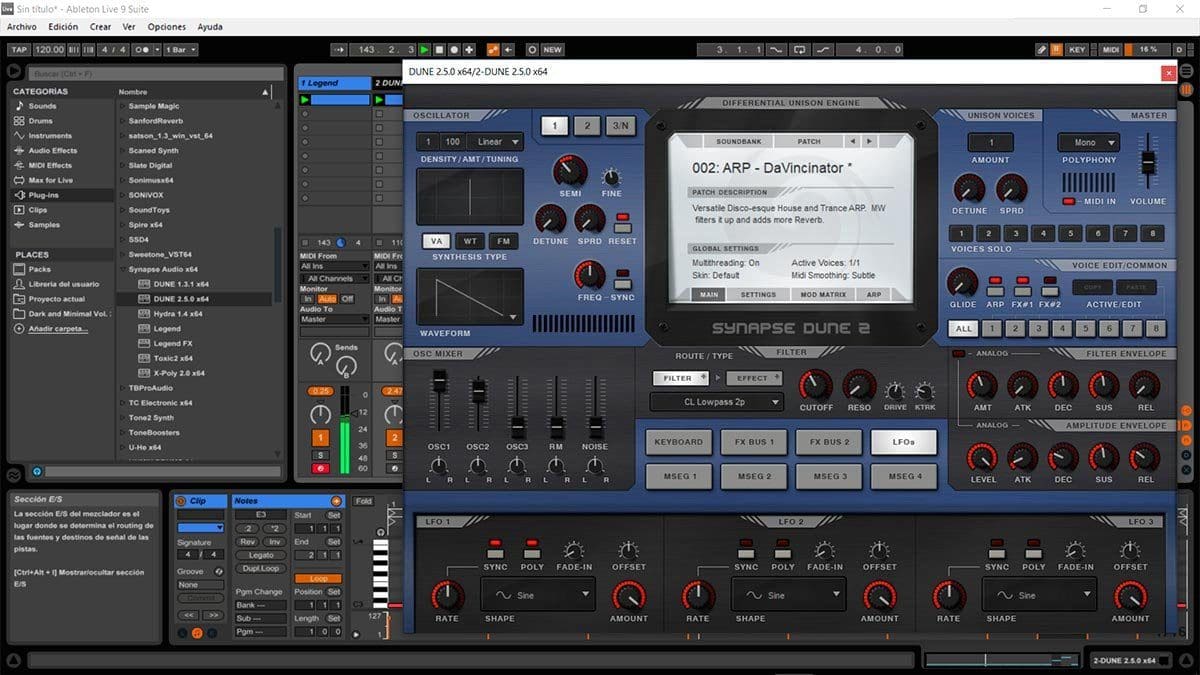1200x675 pixels.
Task: Select the WT synthesis type button
Action: tap(470, 241)
